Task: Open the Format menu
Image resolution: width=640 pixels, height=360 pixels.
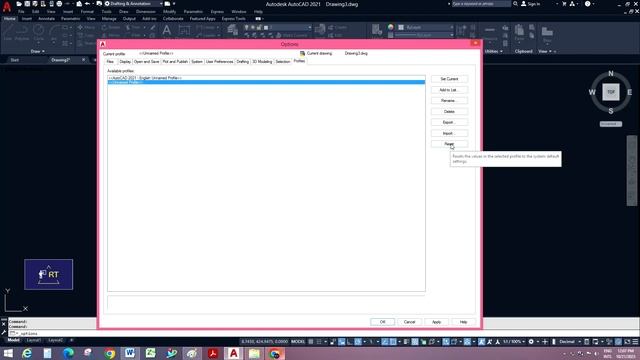Action: [x=87, y=12]
